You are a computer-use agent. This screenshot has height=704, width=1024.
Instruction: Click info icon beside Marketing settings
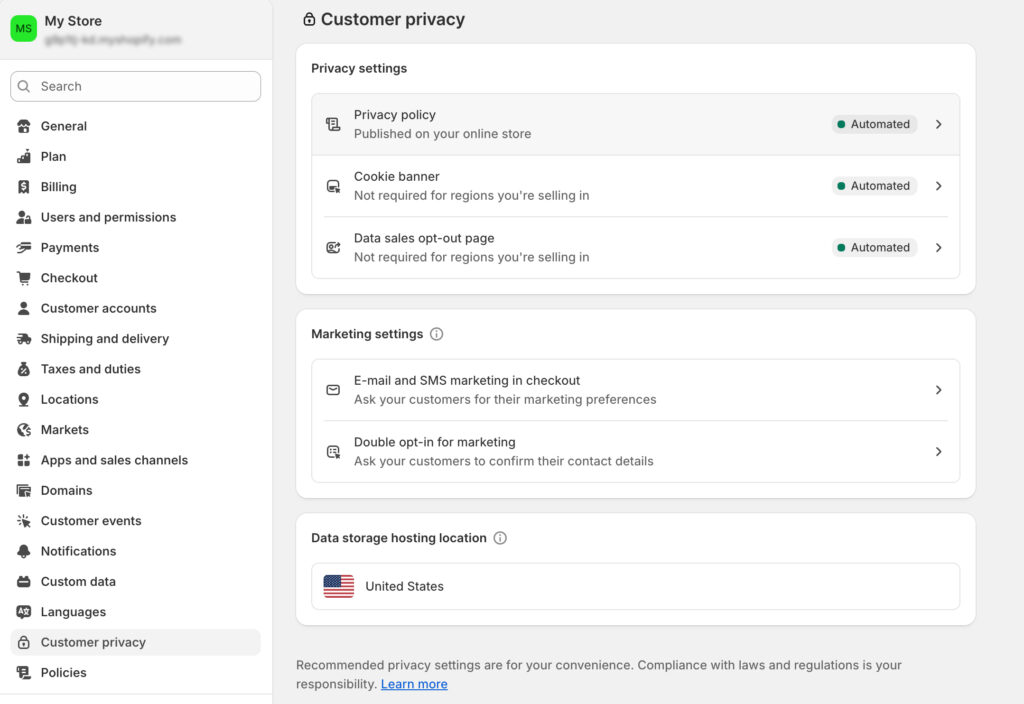(x=436, y=334)
